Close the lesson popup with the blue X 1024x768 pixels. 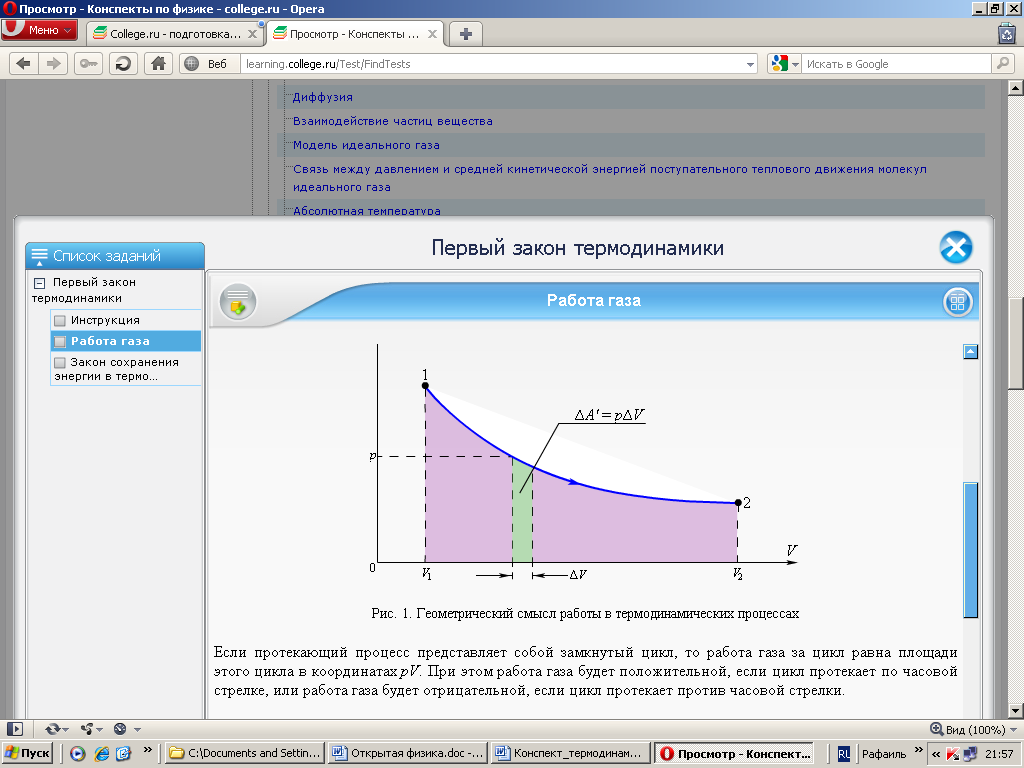coord(956,248)
